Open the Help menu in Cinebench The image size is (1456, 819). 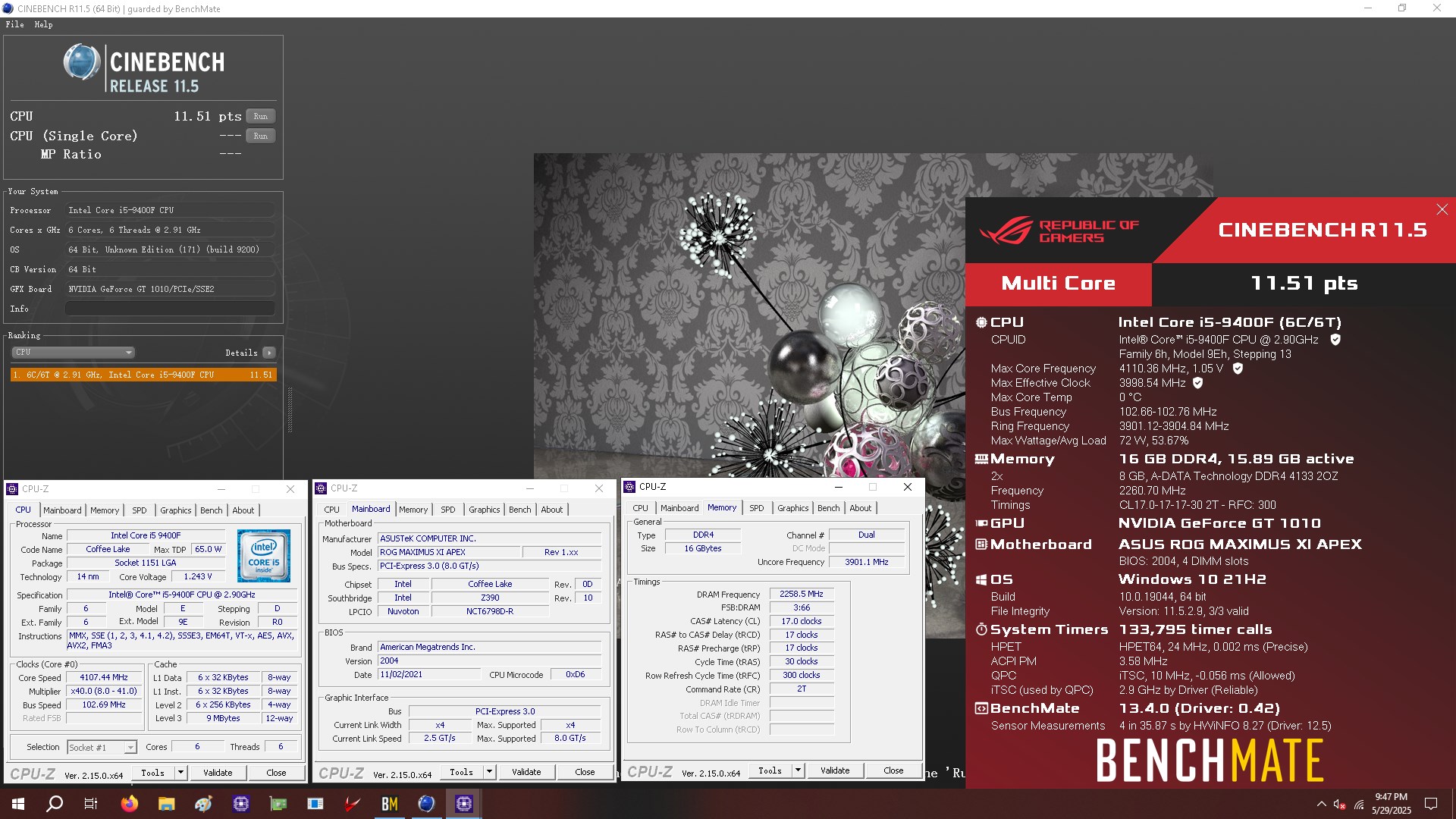coord(43,24)
